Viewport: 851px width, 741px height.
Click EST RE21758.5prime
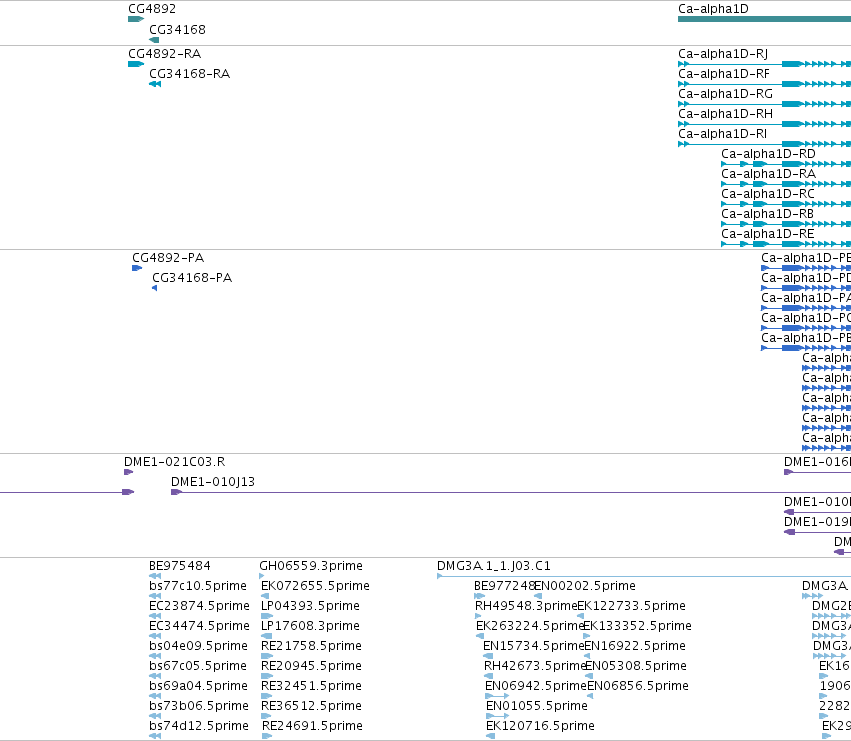point(311,647)
